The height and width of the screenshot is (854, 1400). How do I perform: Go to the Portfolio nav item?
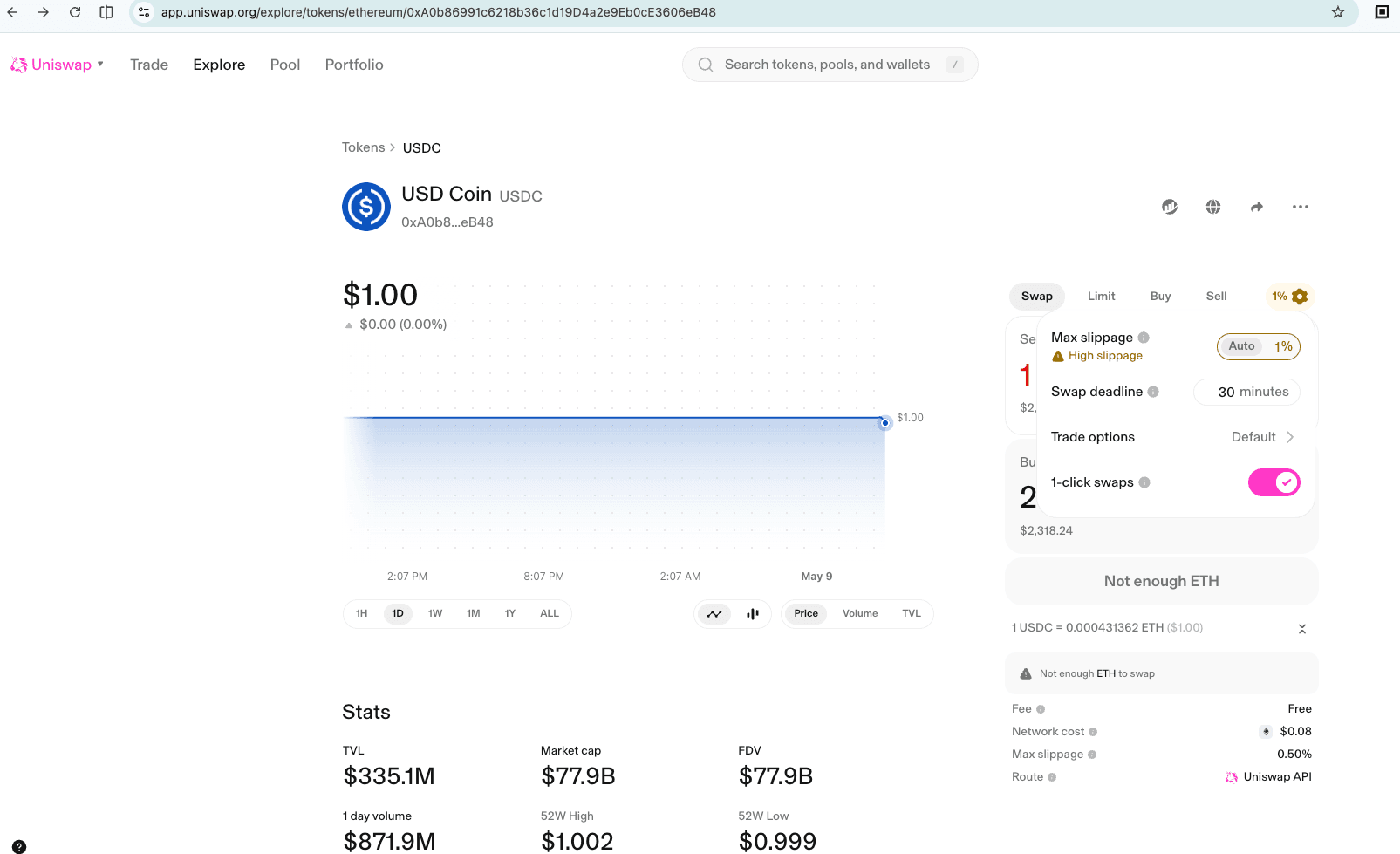(x=354, y=65)
